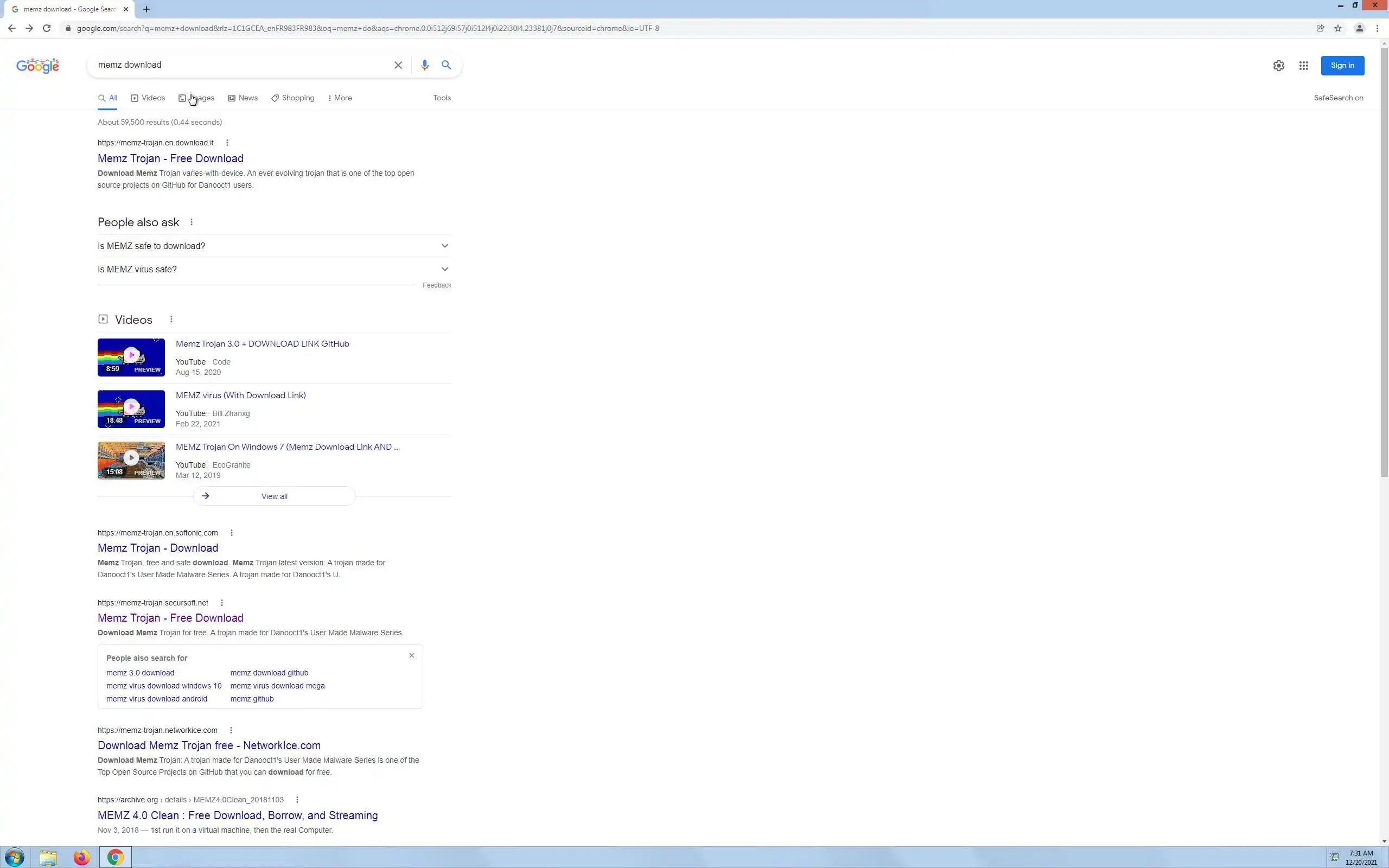This screenshot has width=1389, height=868.
Task: Open Chrome's three-dot customize menu
Action: point(1377,28)
